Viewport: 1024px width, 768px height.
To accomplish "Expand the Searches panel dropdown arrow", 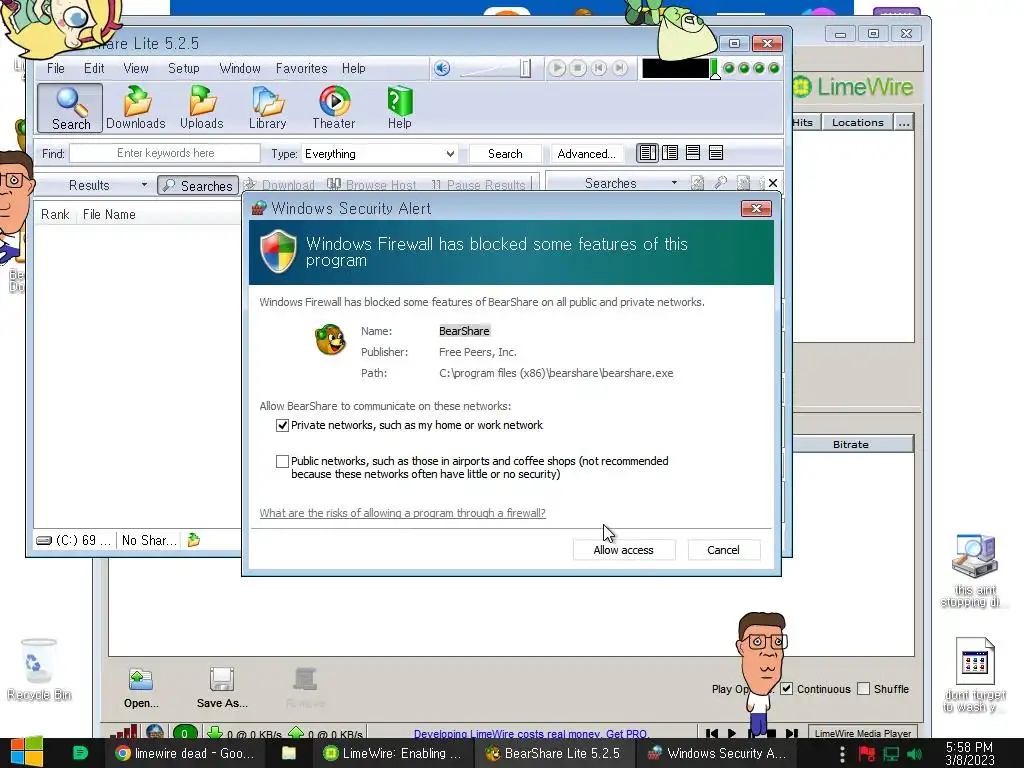I will tap(674, 183).
